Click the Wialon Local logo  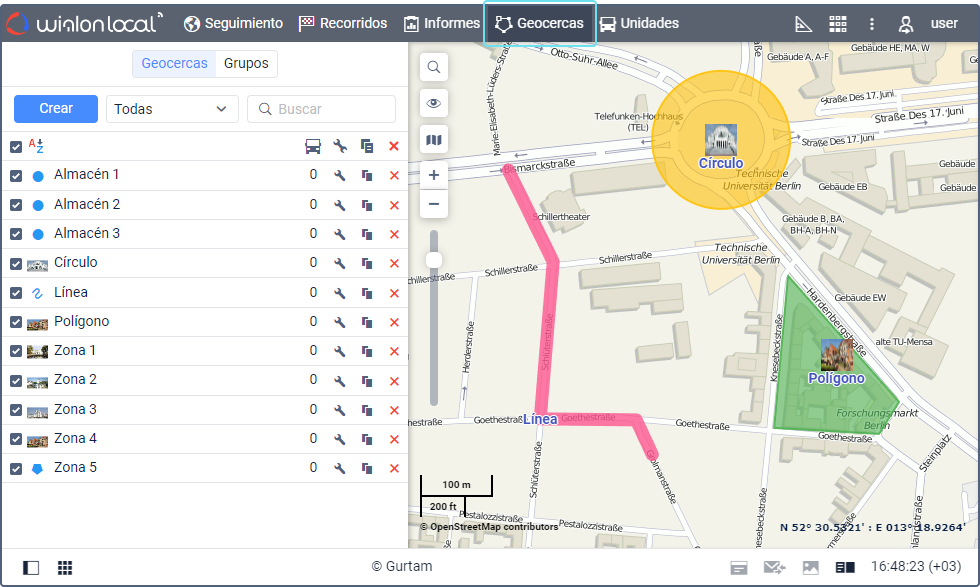click(84, 23)
